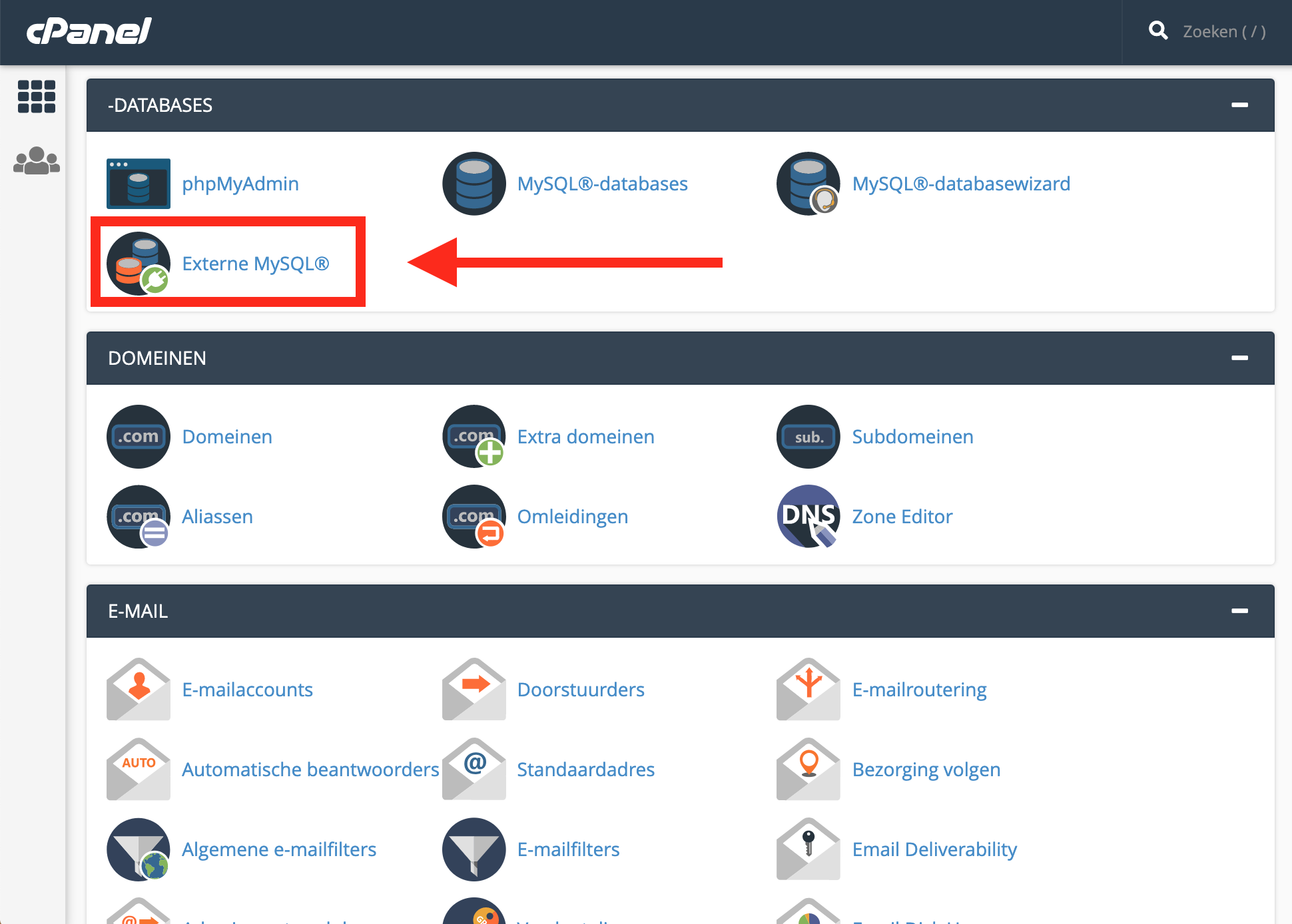Image resolution: width=1292 pixels, height=924 pixels.
Task: Open the Subdomeinen sub. icon
Action: [x=808, y=437]
